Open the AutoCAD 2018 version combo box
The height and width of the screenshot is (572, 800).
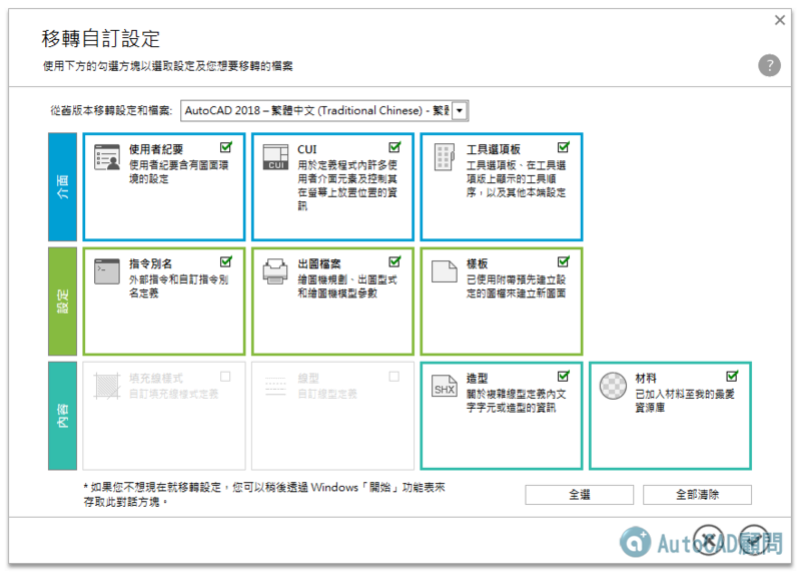tap(324, 110)
